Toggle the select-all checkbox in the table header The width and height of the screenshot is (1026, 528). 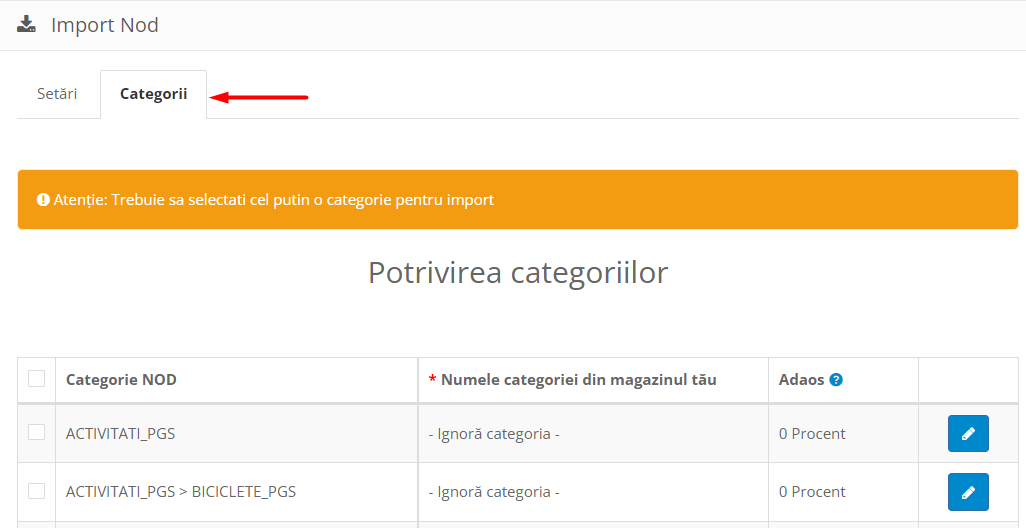pos(37,379)
